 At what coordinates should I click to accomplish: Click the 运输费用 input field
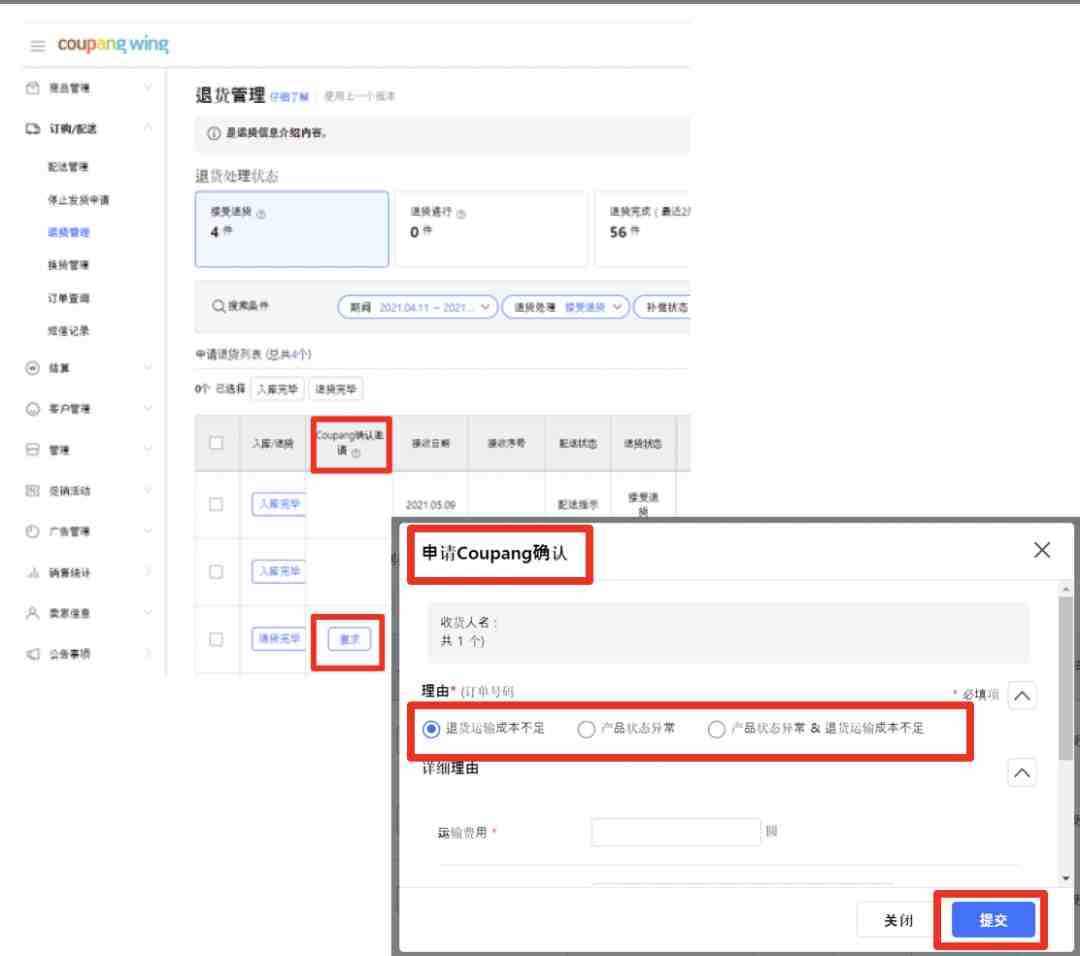coord(676,832)
